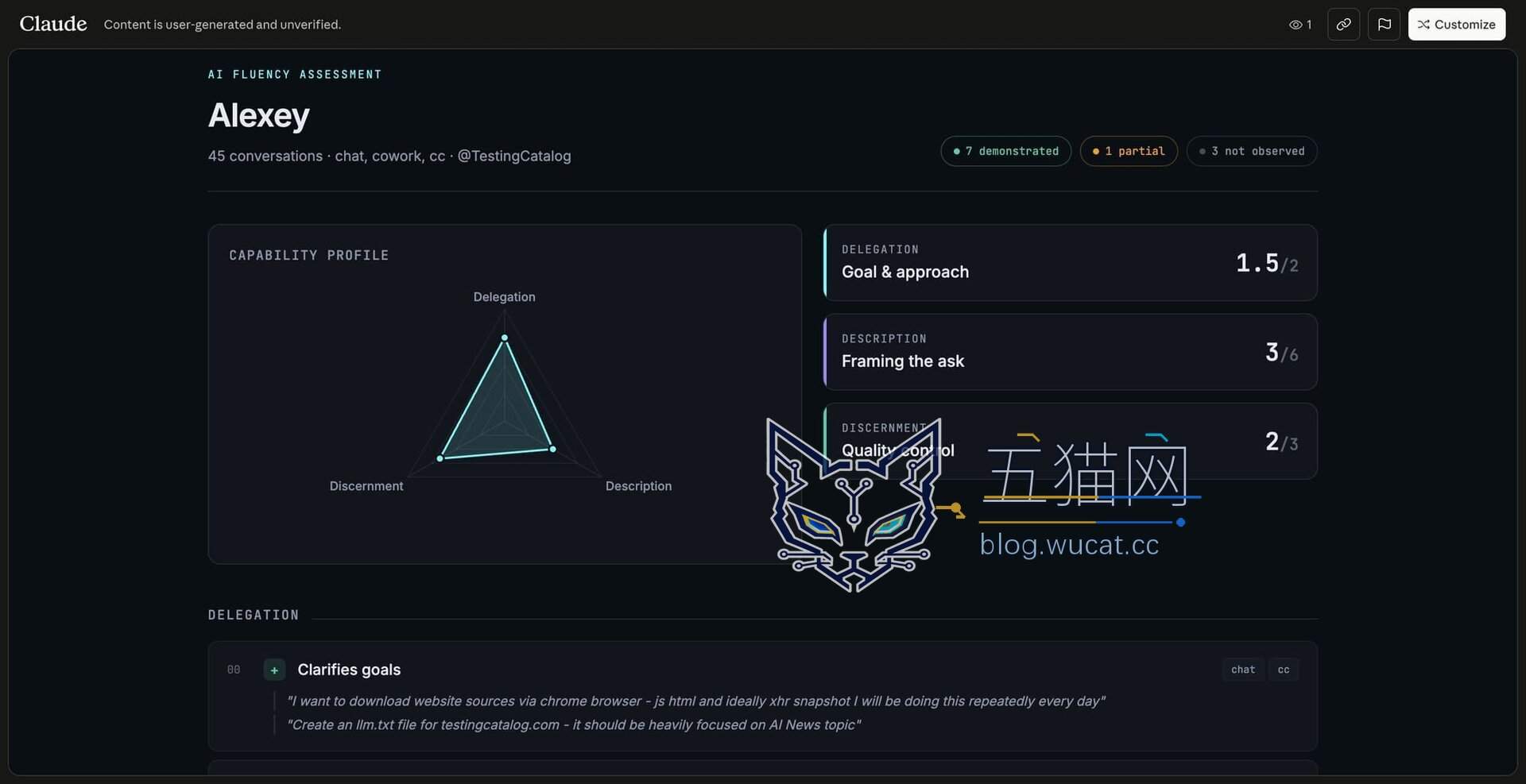
Task: Click the Discernment label on radar chart
Action: (x=366, y=486)
